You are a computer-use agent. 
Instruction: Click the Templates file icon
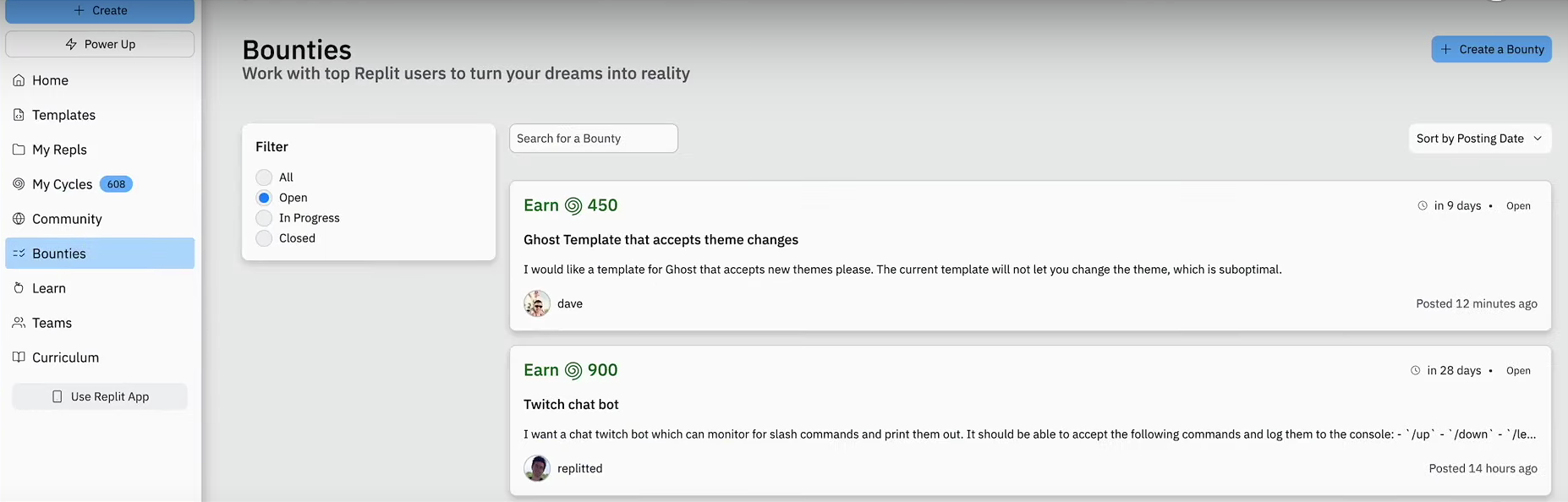(x=19, y=115)
